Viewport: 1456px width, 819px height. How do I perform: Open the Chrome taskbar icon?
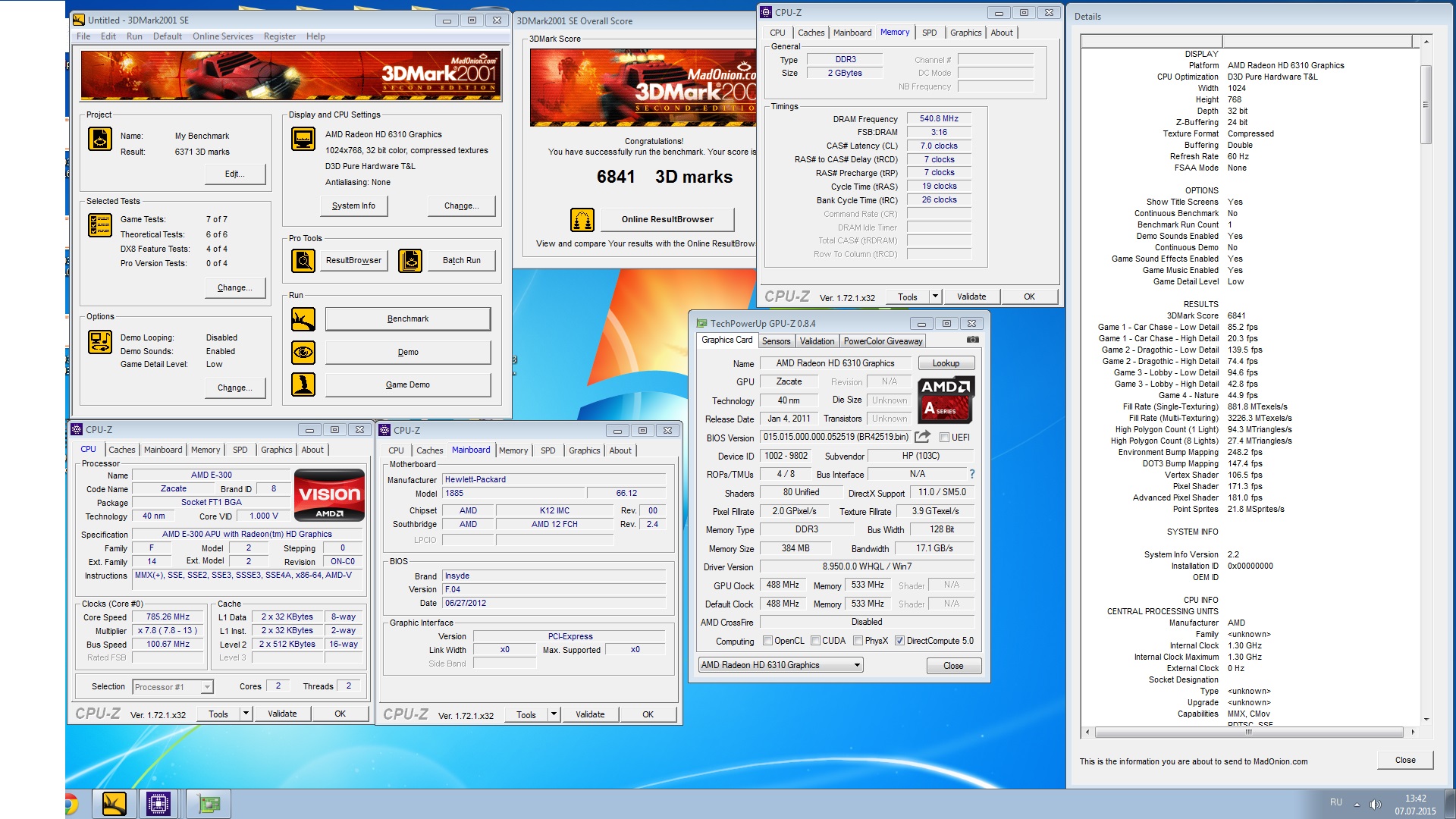point(70,804)
